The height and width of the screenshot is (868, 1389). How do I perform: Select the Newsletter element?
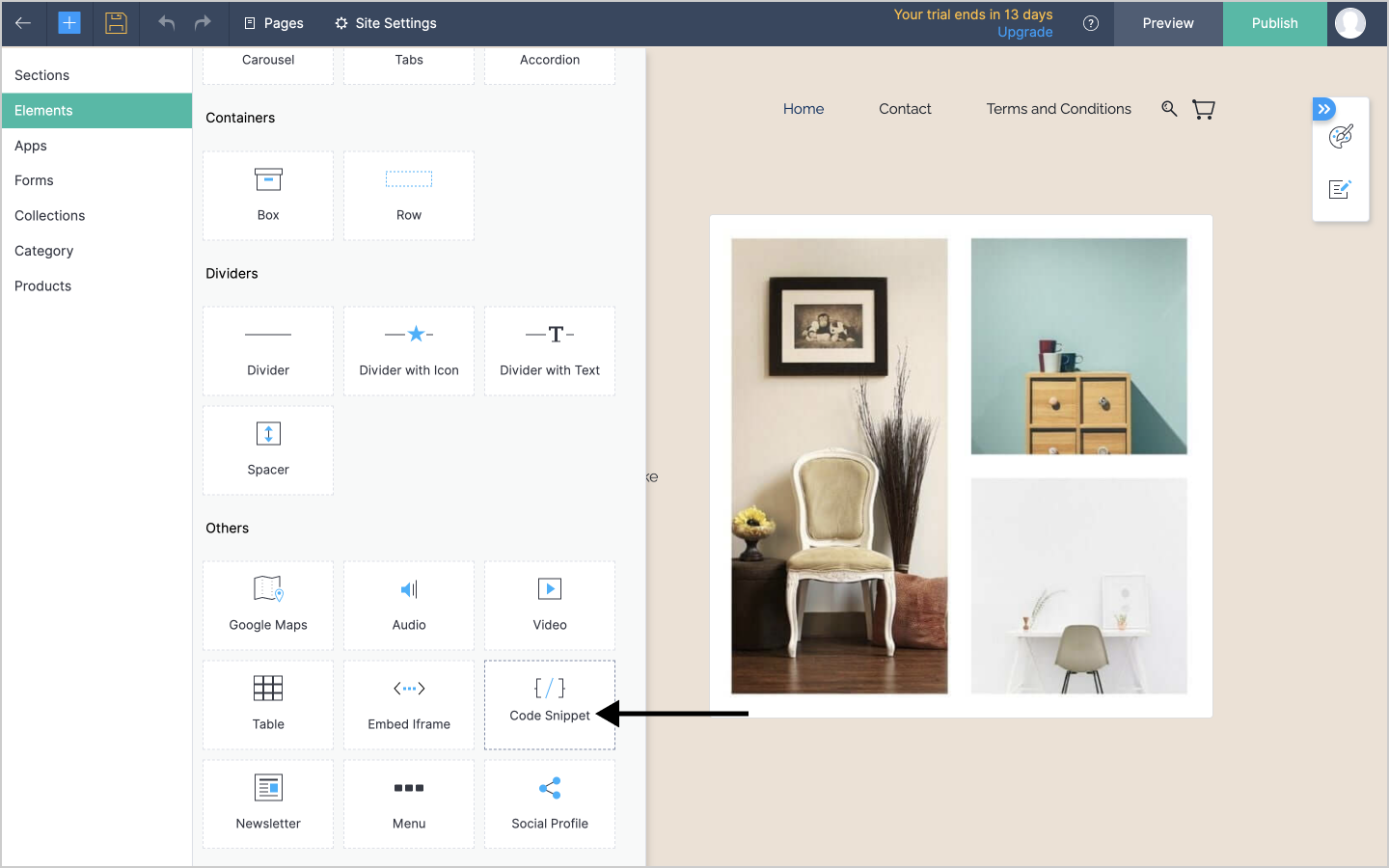coord(268,804)
